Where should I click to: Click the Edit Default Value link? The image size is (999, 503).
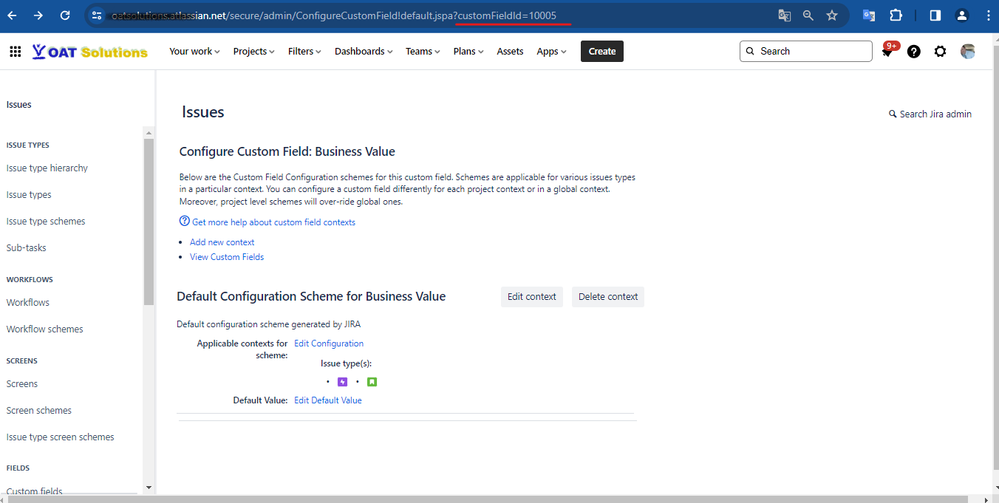(x=328, y=400)
